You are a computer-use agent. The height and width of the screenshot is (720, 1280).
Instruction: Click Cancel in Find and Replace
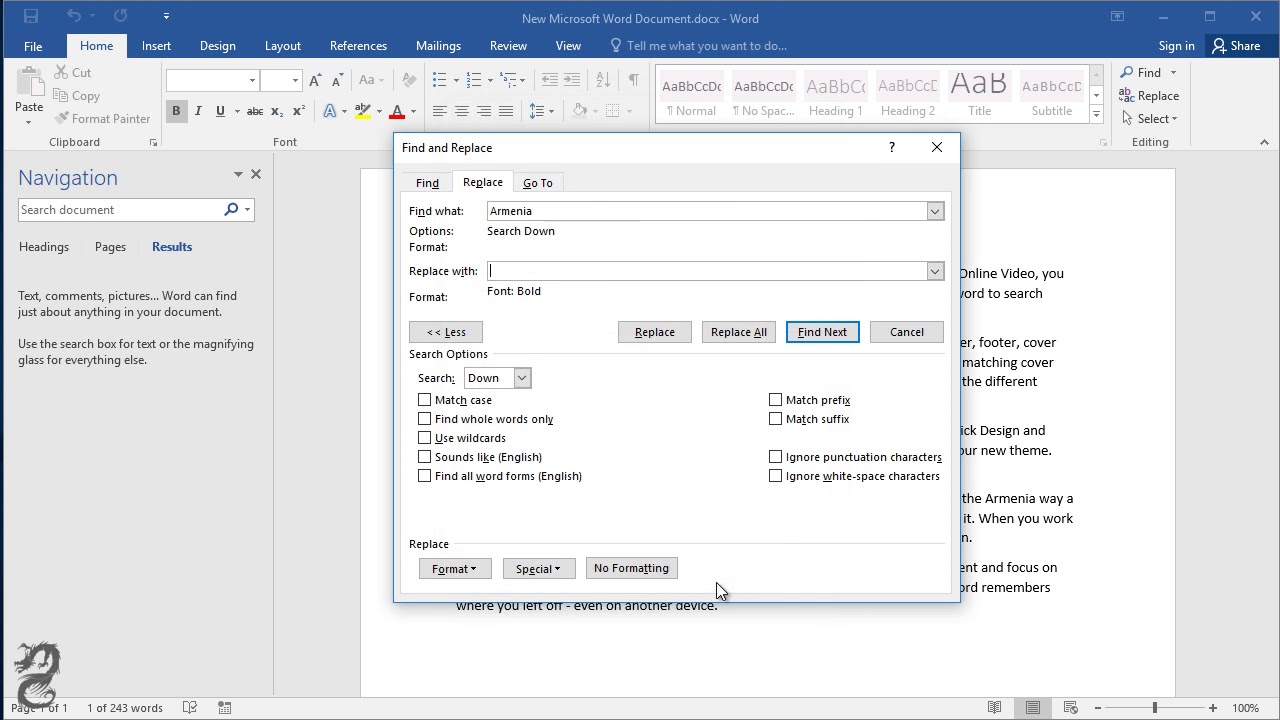[x=907, y=332]
